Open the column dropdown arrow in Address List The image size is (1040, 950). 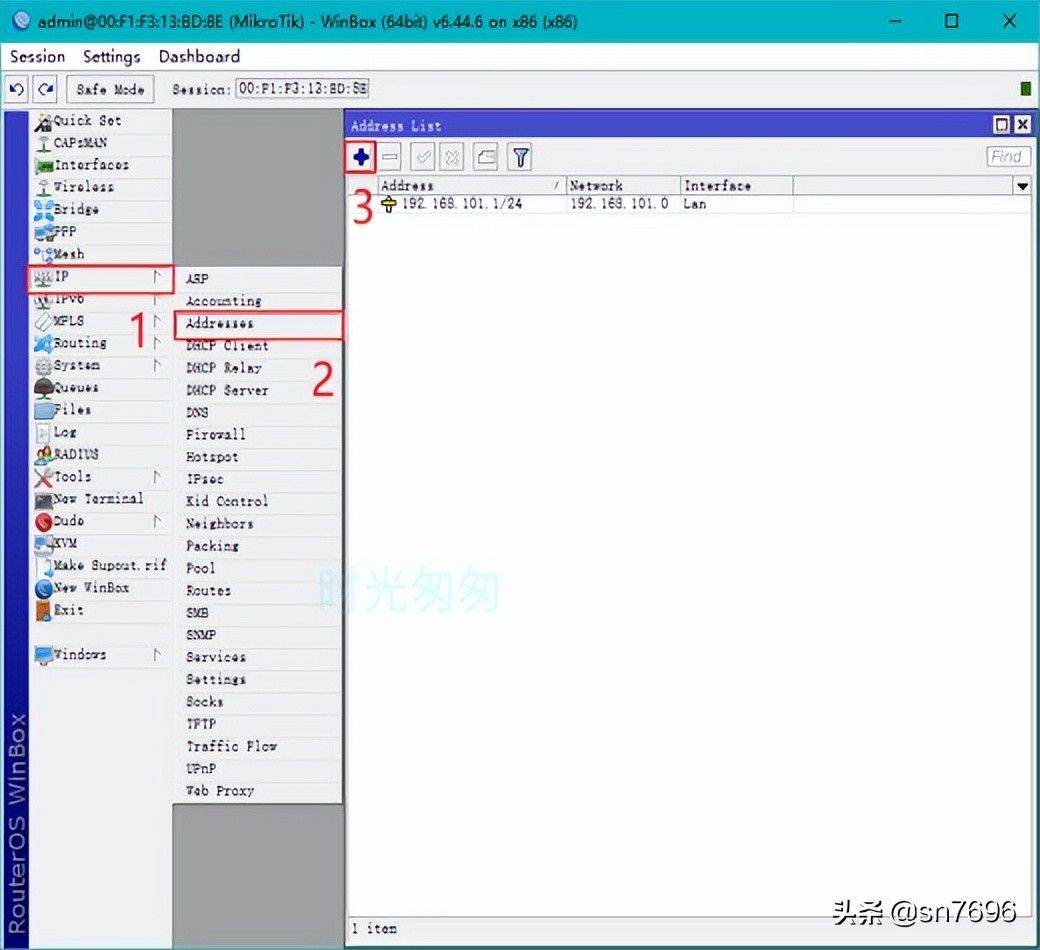click(x=1022, y=186)
